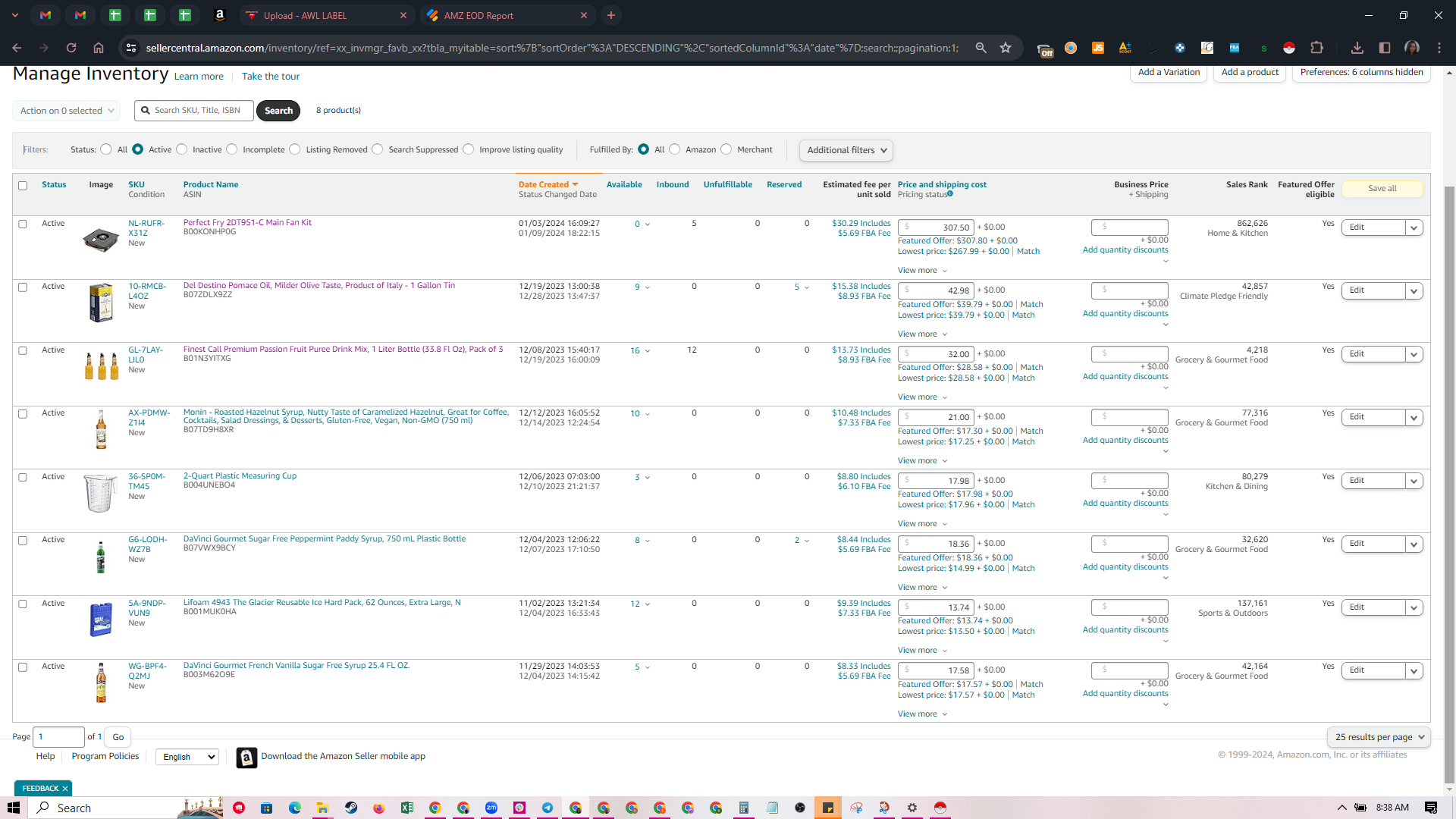Viewport: 1456px width, 819px height.
Task: Open the Chrome extensions puzzle menu
Action: pyautogui.click(x=1316, y=48)
